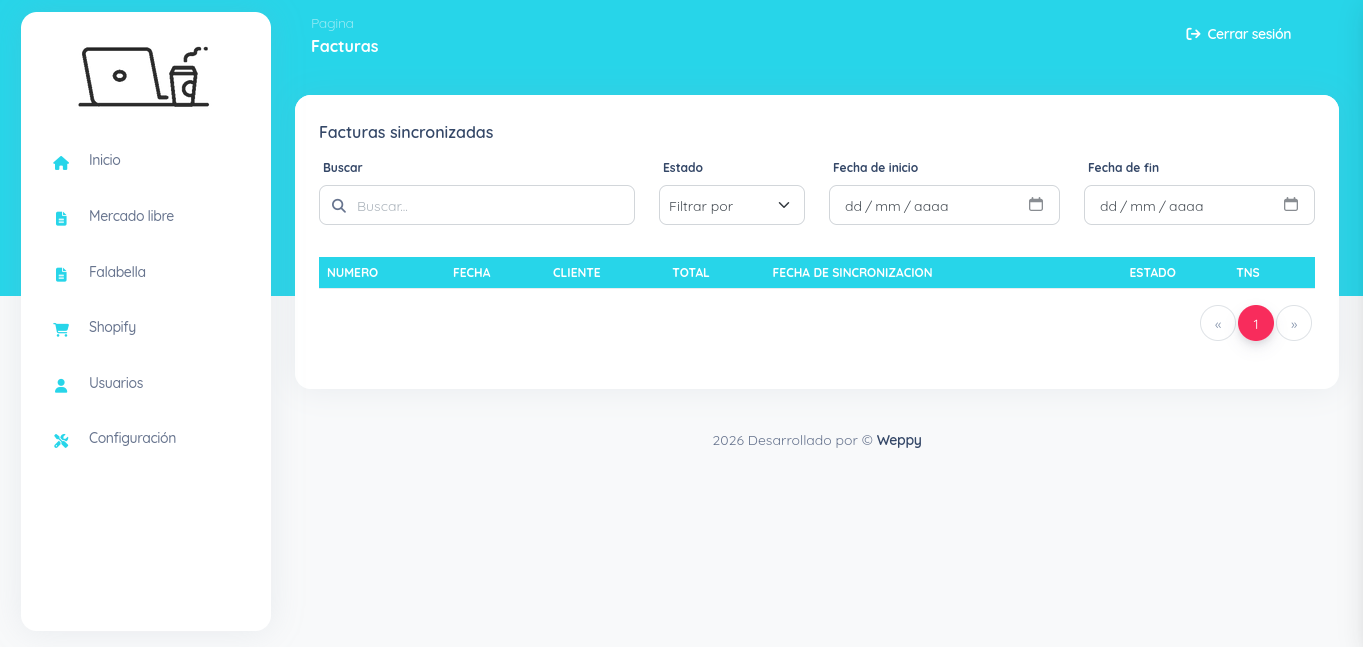The height and width of the screenshot is (647, 1363).
Task: Follow the Weppy footer link
Action: coord(899,440)
